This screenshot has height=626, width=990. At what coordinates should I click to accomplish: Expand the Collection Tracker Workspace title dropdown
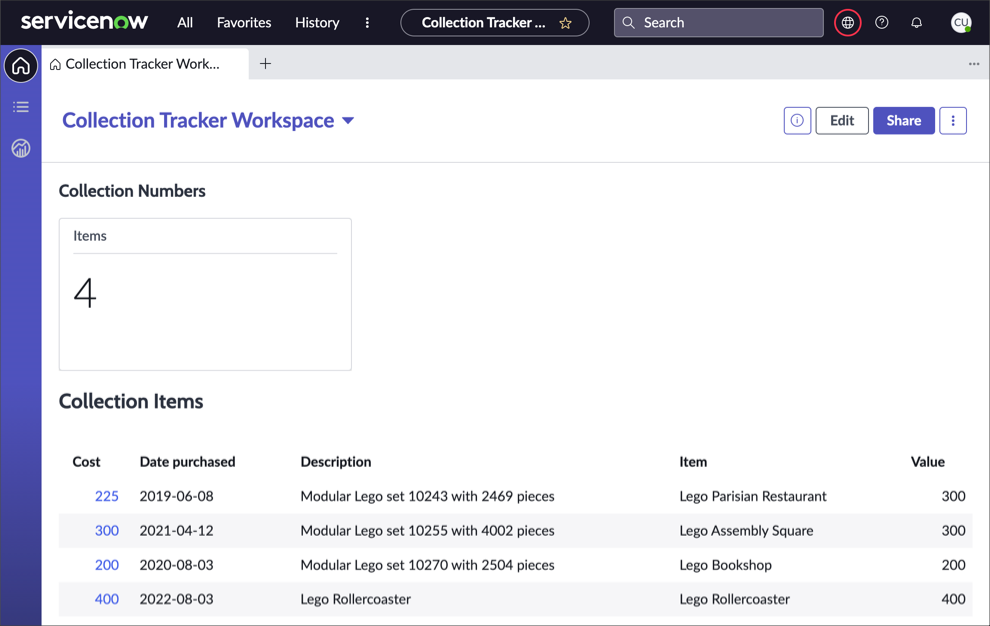coord(348,120)
